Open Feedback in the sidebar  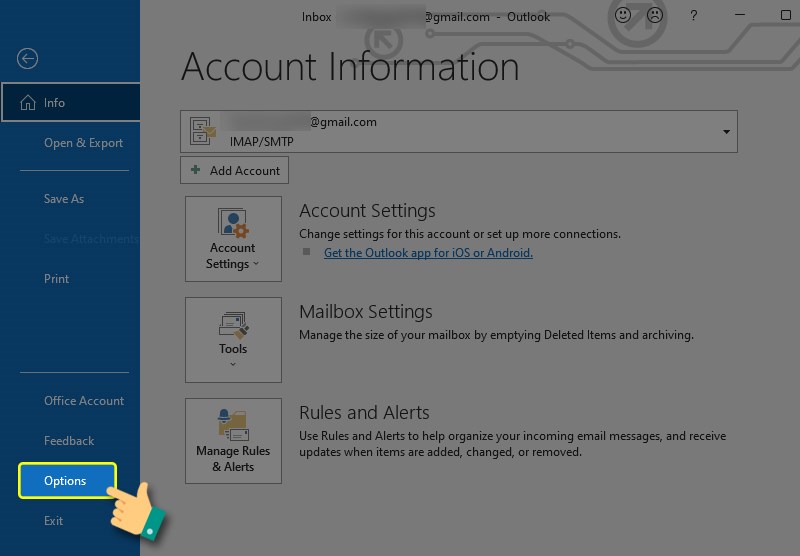point(69,441)
